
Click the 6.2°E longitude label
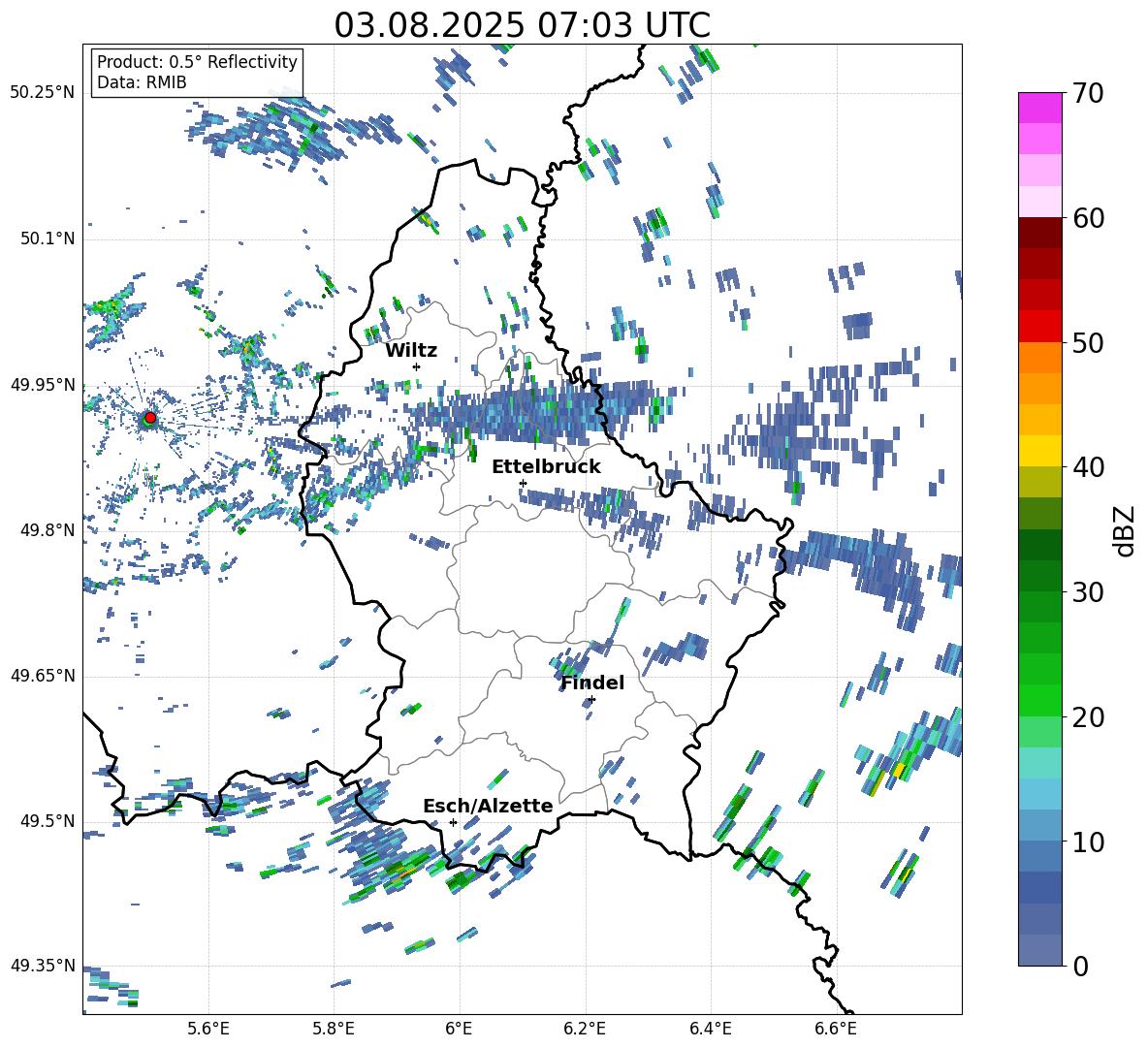pos(585,1029)
